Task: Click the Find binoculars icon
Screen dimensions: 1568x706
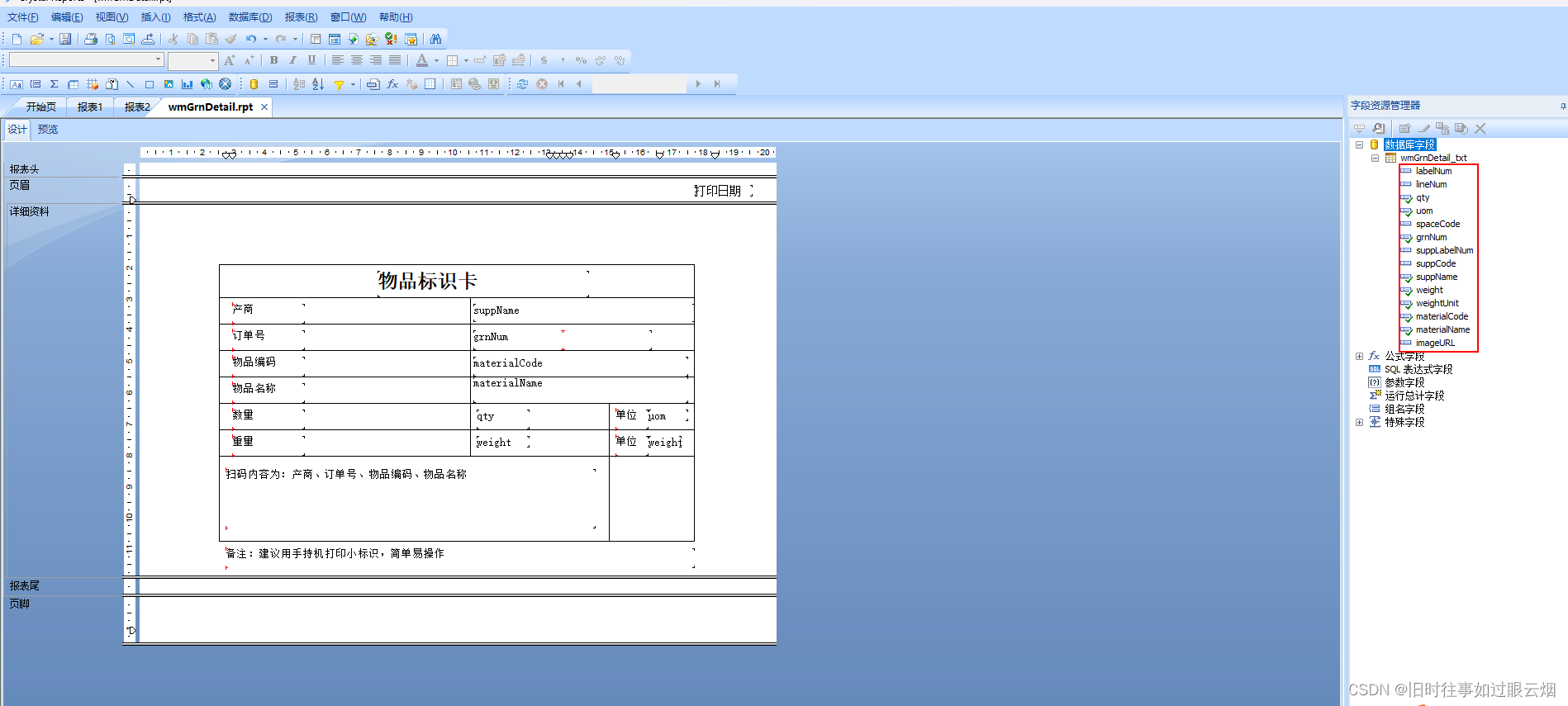Action: 435,39
